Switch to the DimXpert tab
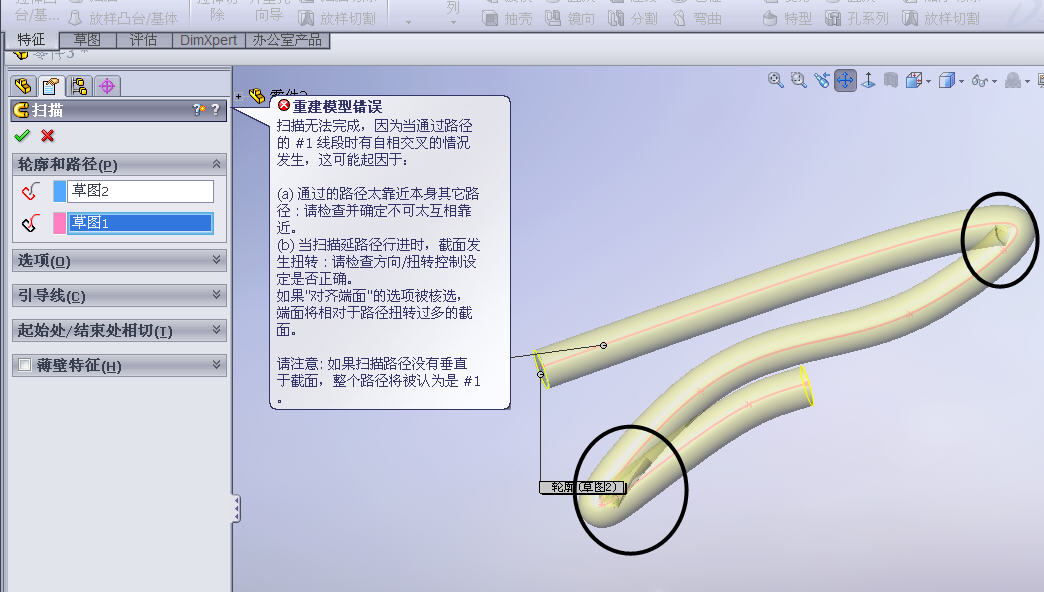This screenshot has width=1044, height=592. pos(208,40)
